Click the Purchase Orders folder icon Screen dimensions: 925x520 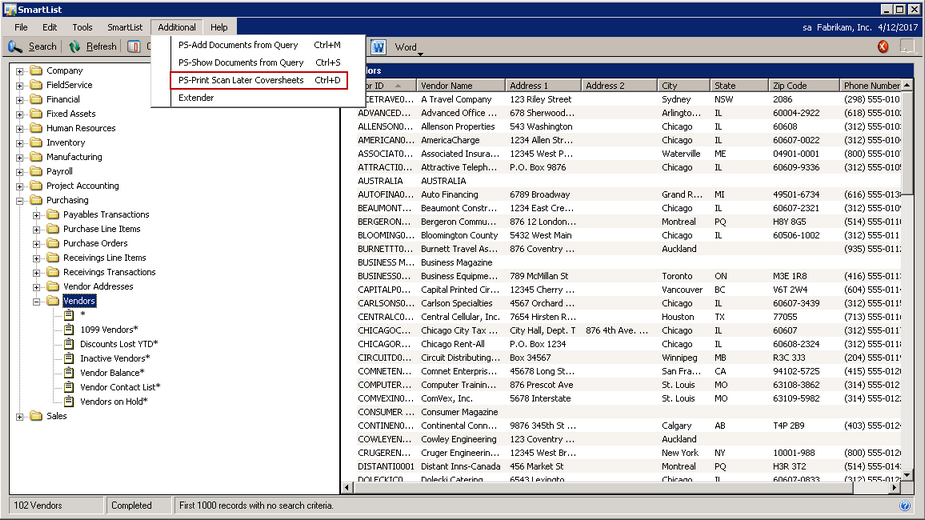(53, 243)
